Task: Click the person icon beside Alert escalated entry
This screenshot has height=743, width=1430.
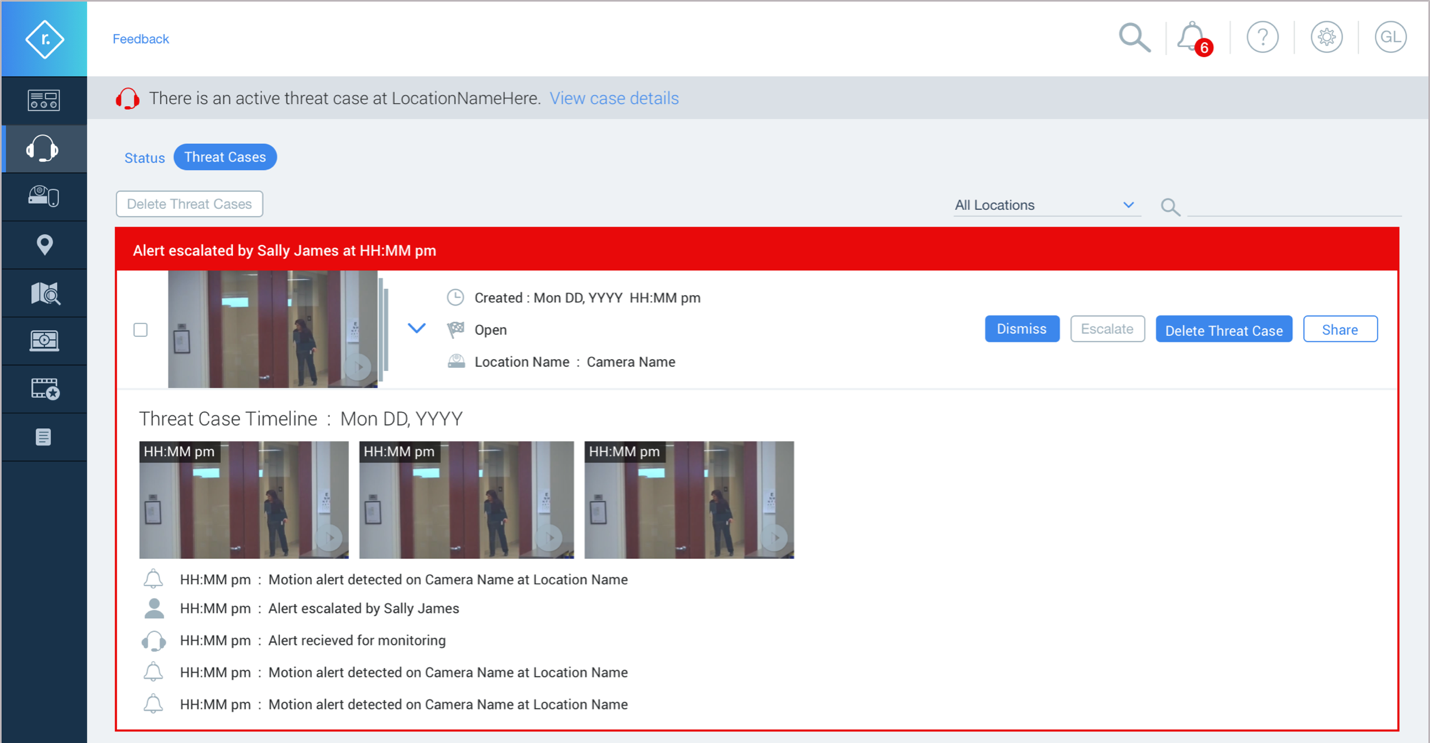Action: click(x=153, y=608)
